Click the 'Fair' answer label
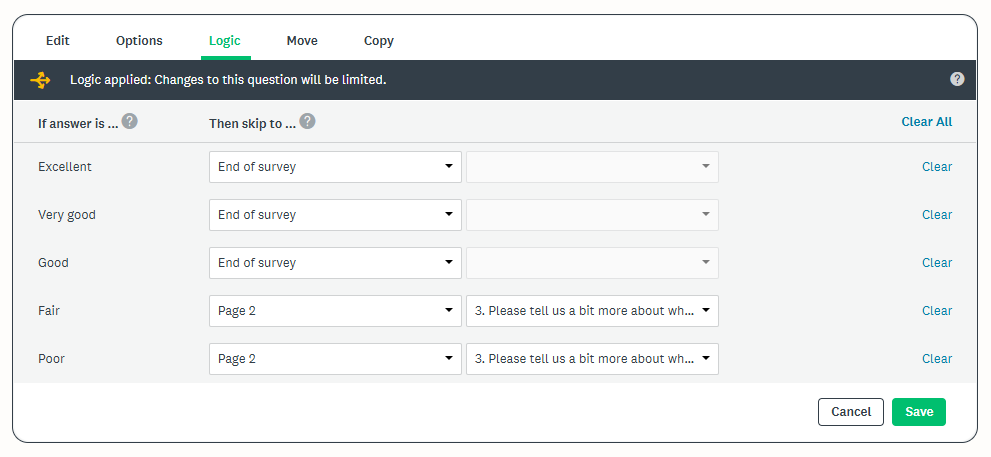991x457 pixels. [49, 311]
